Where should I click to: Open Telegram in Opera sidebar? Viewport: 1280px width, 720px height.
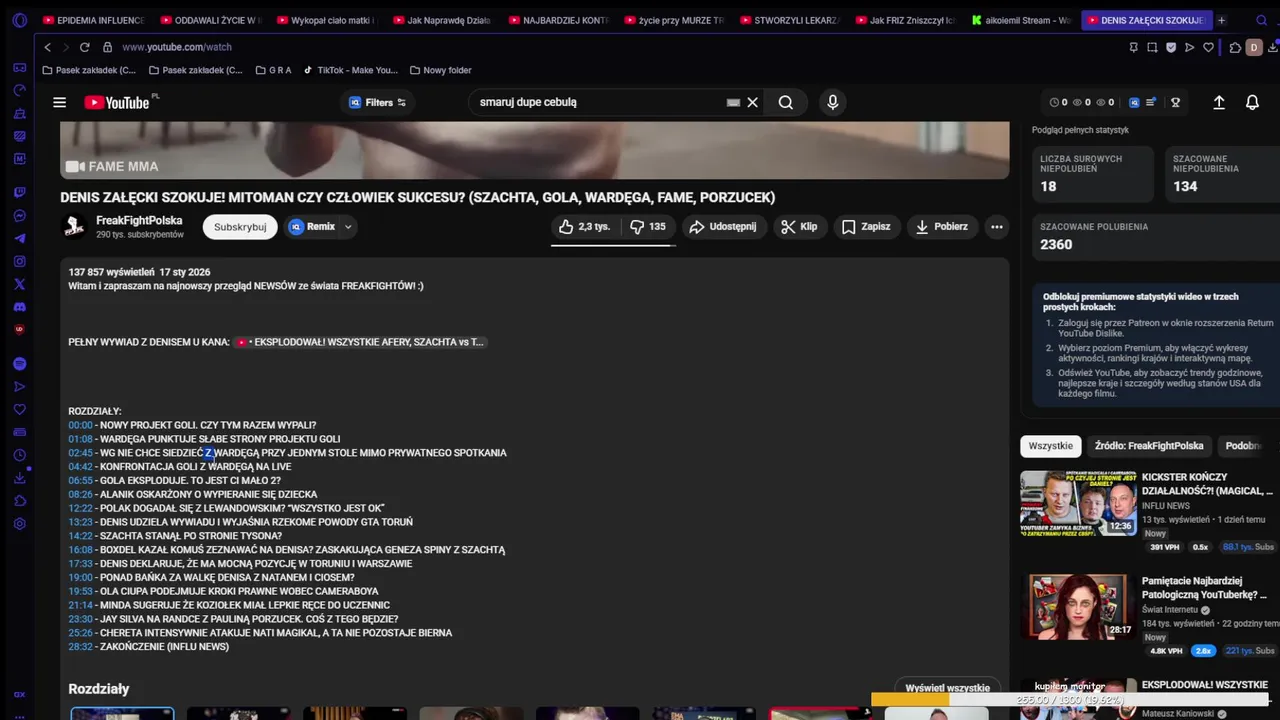(19, 239)
